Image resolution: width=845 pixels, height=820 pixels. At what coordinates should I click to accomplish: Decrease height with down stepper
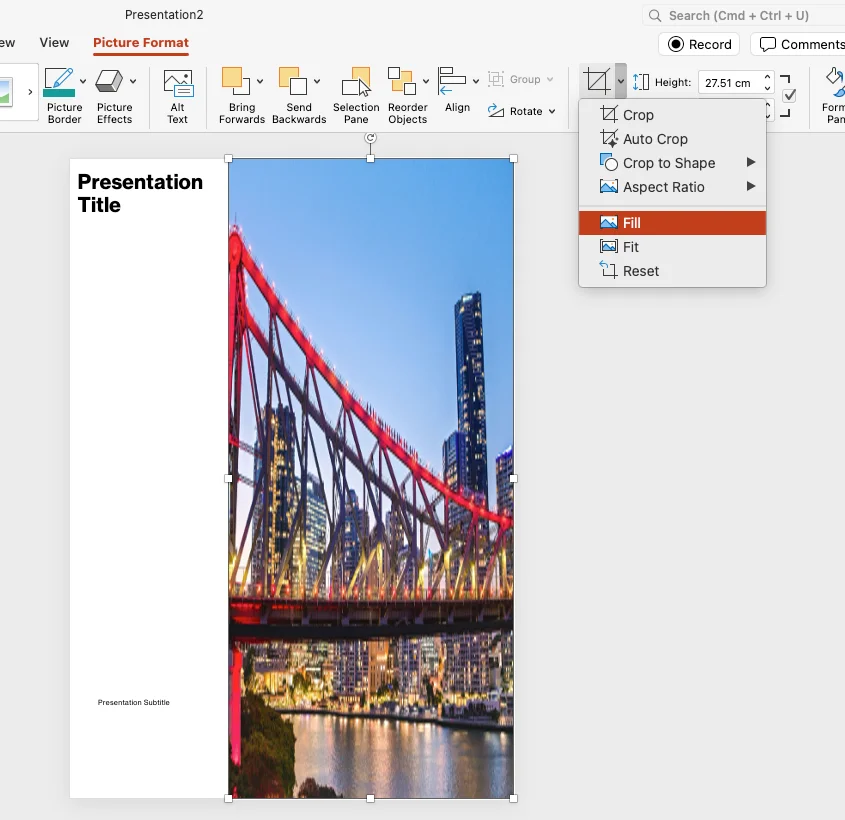point(767,88)
